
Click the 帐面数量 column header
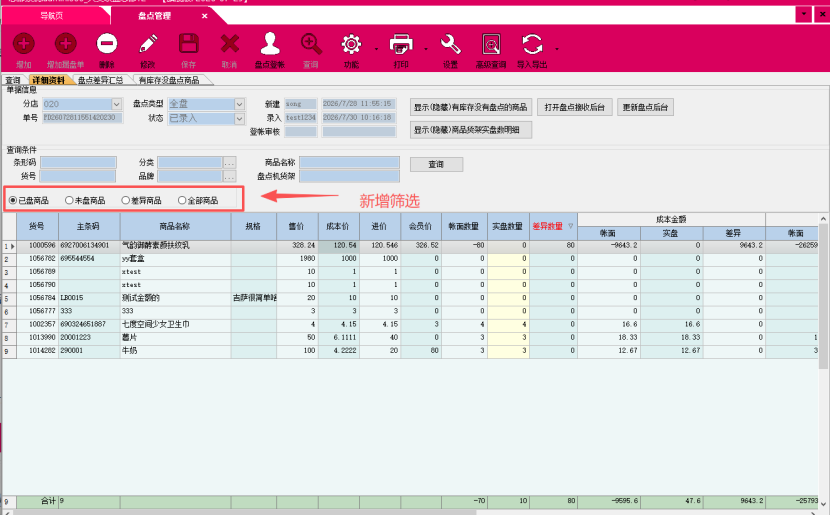(464, 227)
